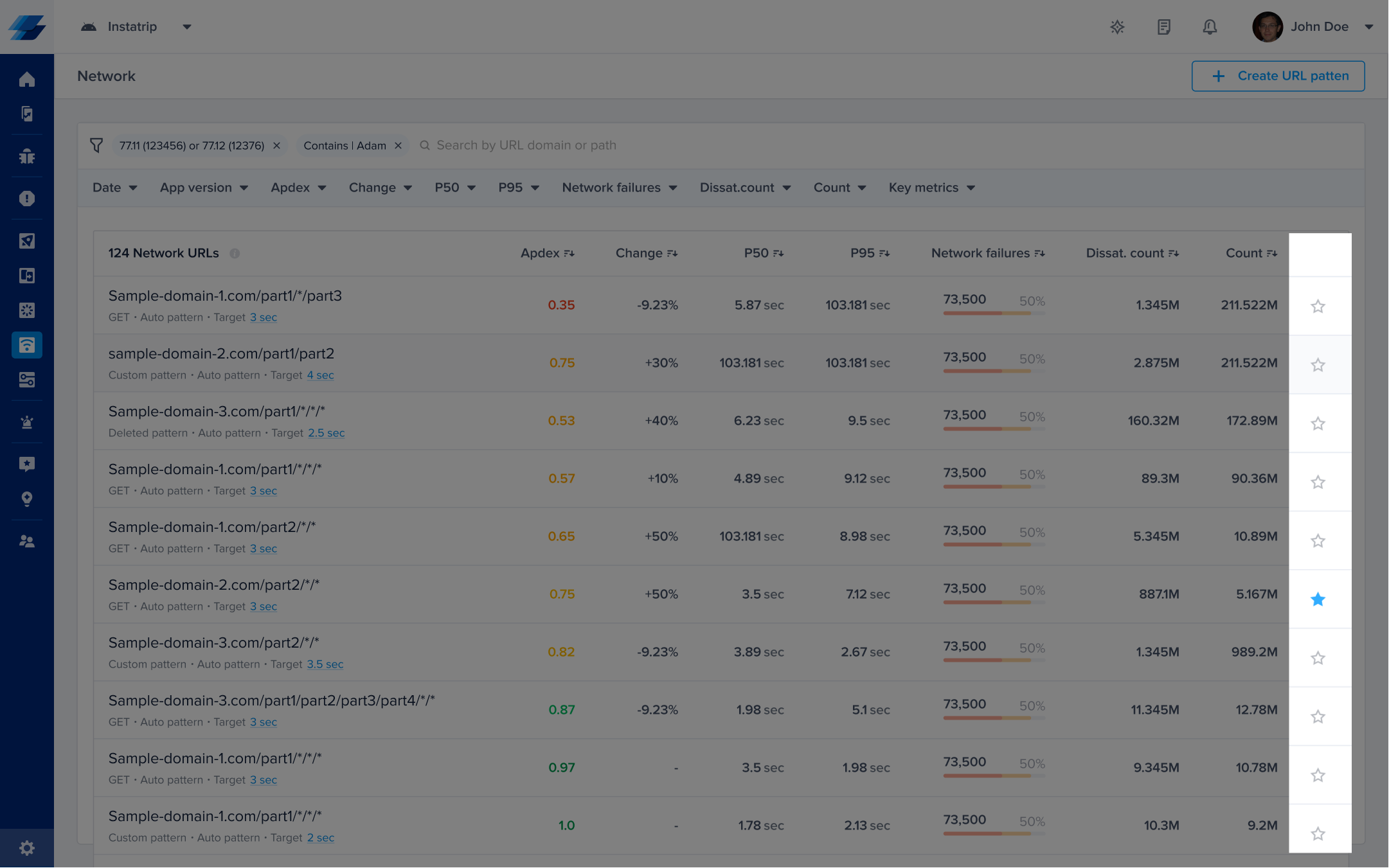The image size is (1389, 868).
Task: Click network failures bar in first row
Action: point(994,313)
